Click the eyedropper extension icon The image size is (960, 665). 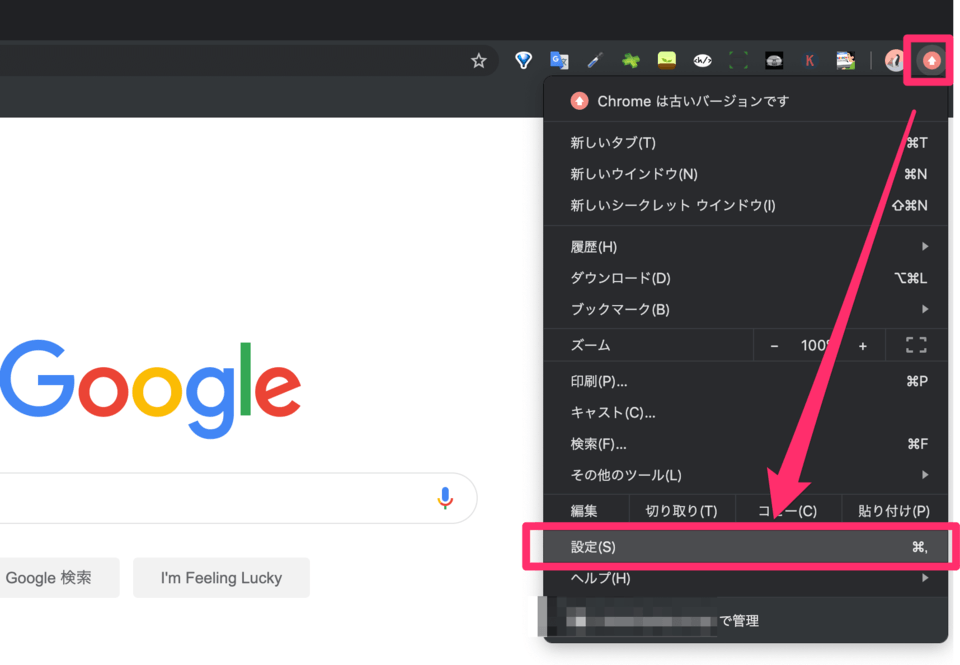tap(595, 60)
